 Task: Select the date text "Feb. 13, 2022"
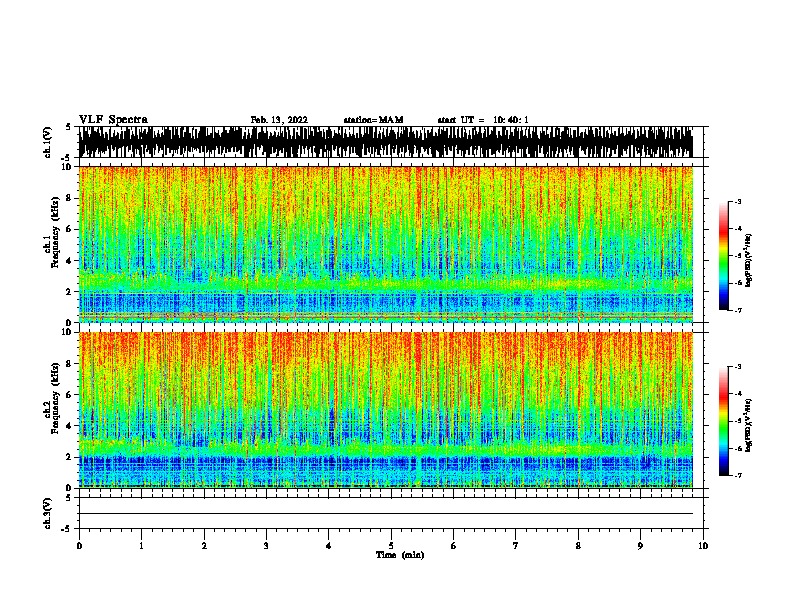279,120
